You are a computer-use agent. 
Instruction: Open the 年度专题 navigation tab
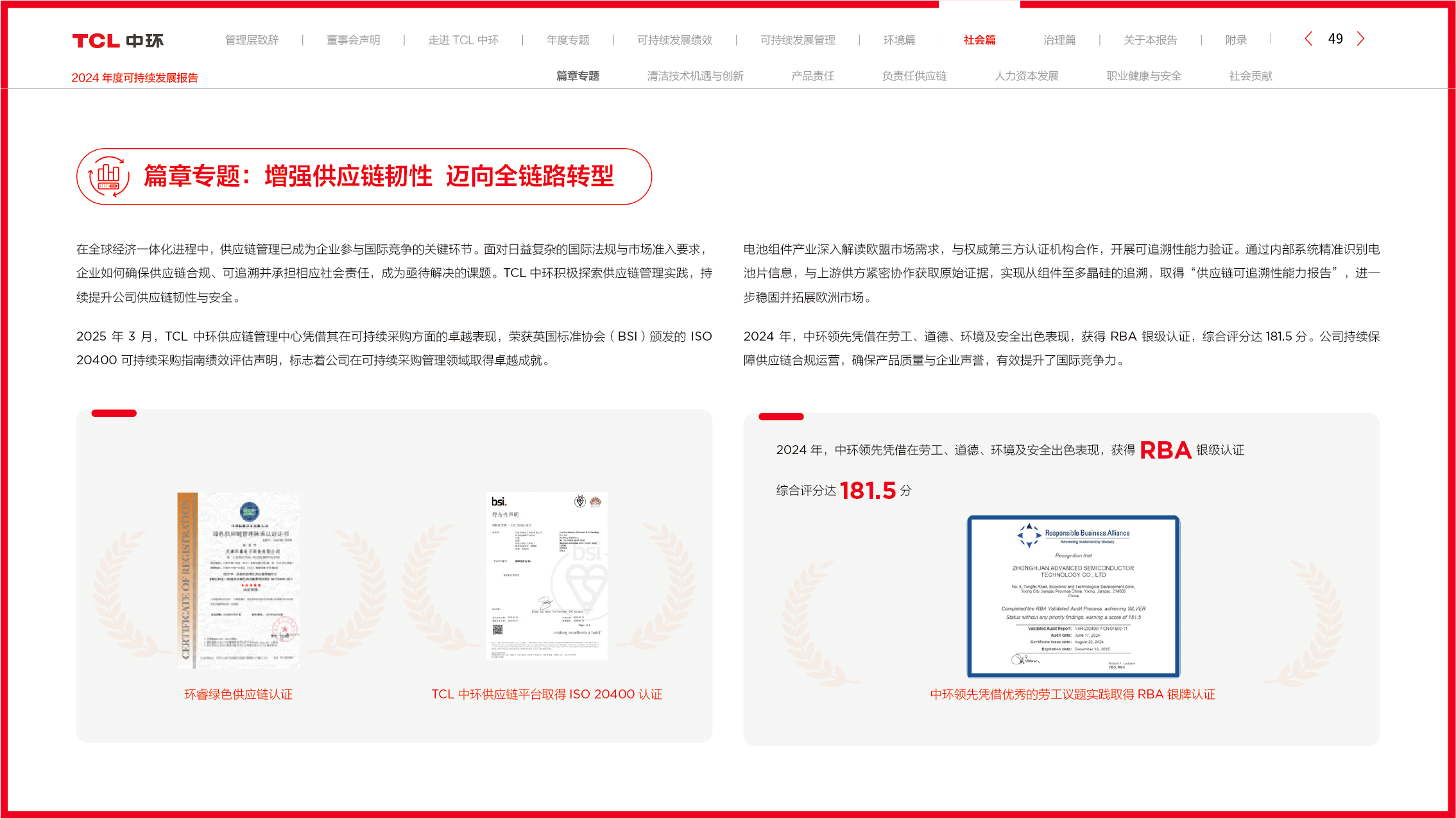point(567,40)
